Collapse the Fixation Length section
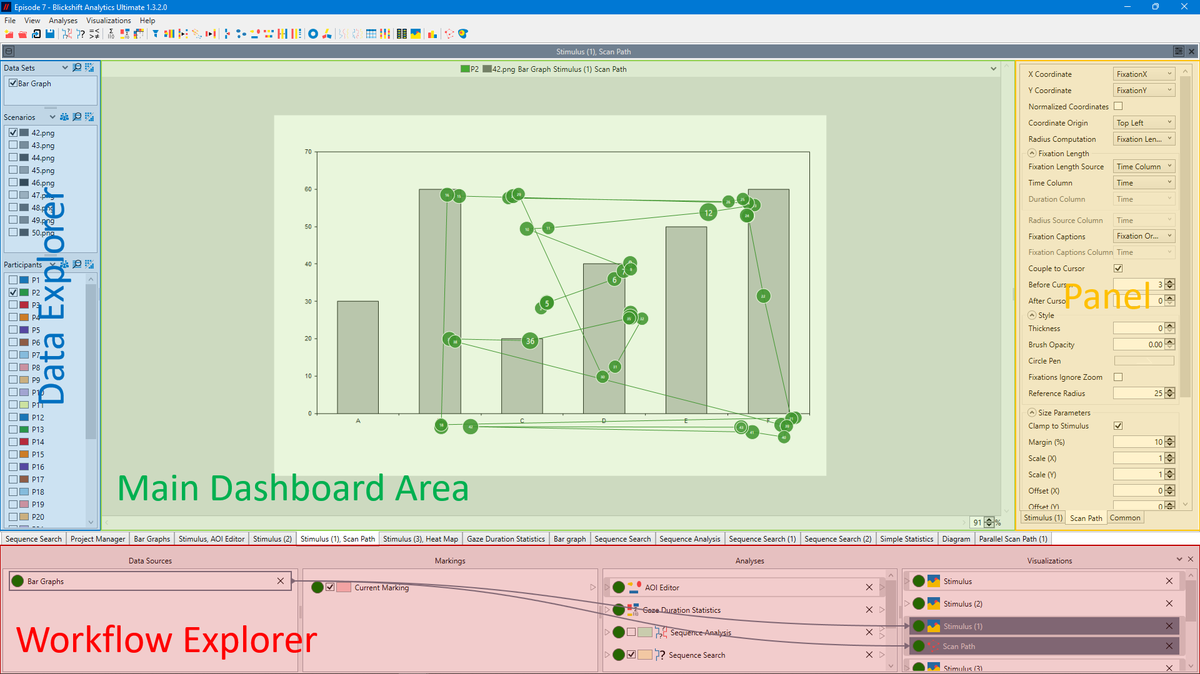This screenshot has height=674, width=1200. coord(1032,153)
